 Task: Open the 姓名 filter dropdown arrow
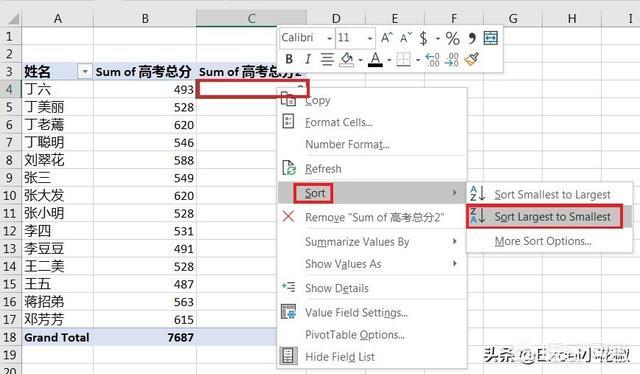[x=84, y=72]
